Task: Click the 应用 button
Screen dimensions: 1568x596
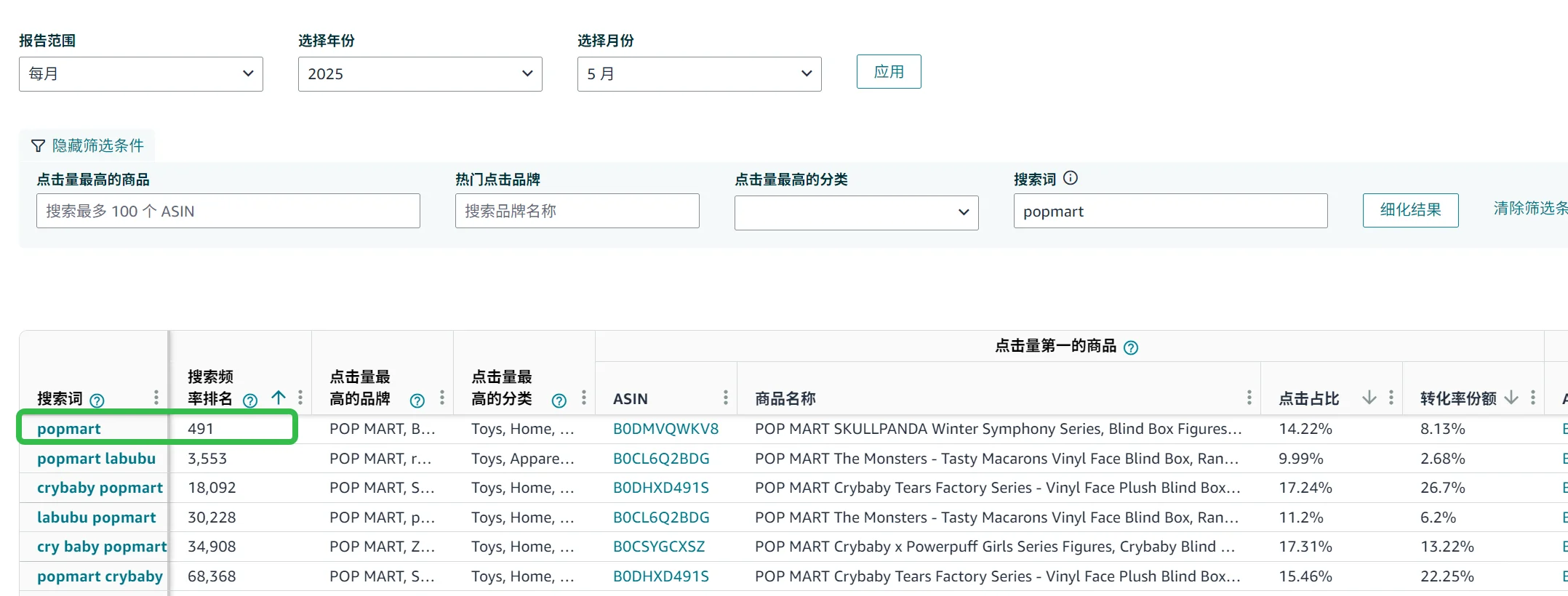Action: (889, 72)
